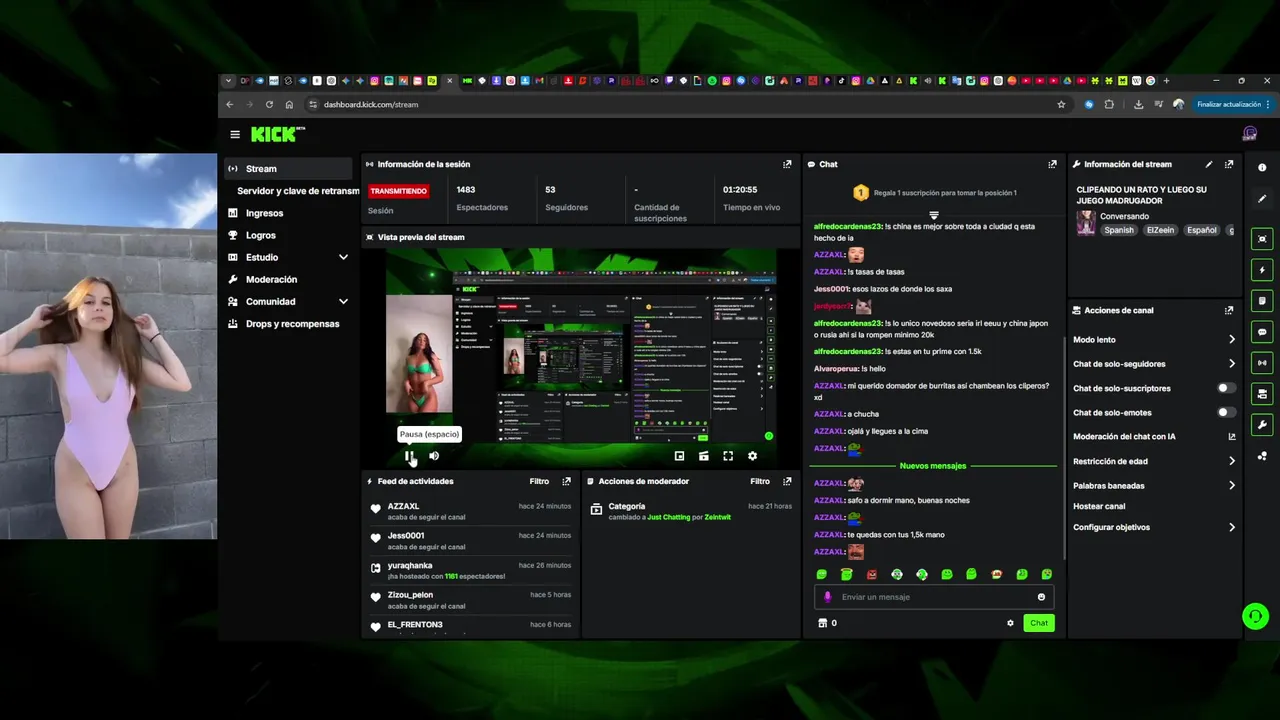Viewport: 1280px width, 720px height.
Task: Select Stream in the sidebar
Action: coord(288,168)
